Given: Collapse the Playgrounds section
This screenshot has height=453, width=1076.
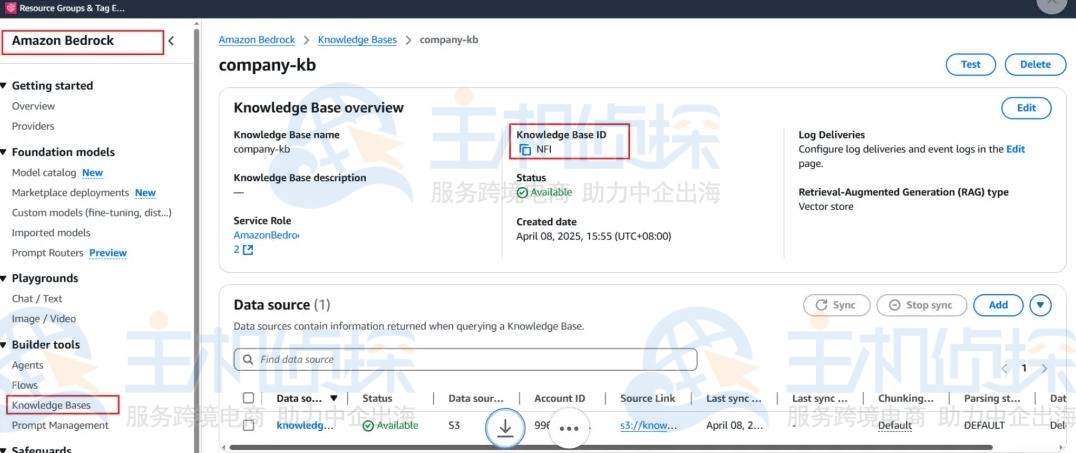Looking at the screenshot, I should click(x=4, y=278).
